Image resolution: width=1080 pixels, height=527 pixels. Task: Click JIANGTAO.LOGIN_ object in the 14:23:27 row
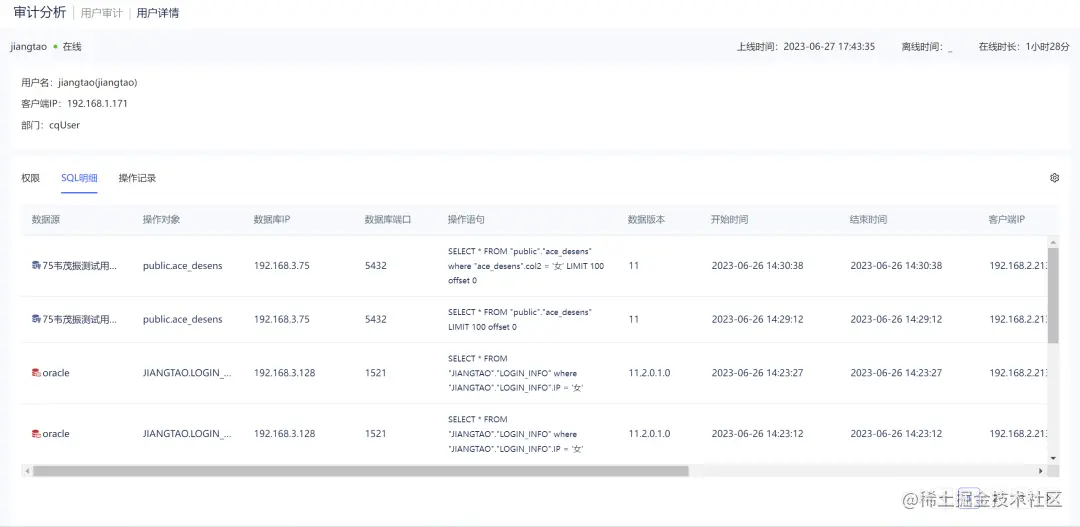(187, 373)
